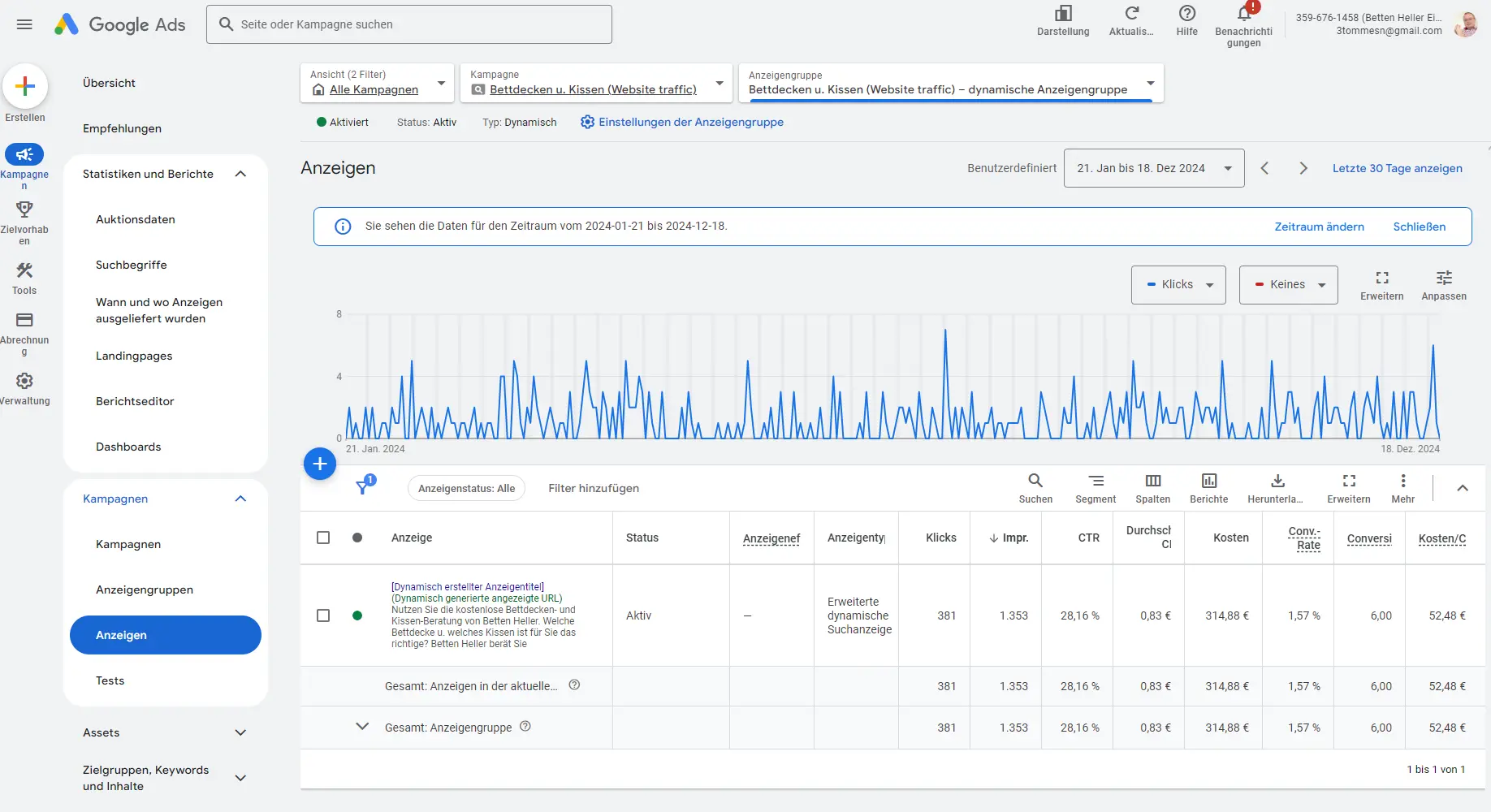Click the help icon next to Gesamt: Anzeigen
This screenshot has width=1491, height=812.
(574, 685)
